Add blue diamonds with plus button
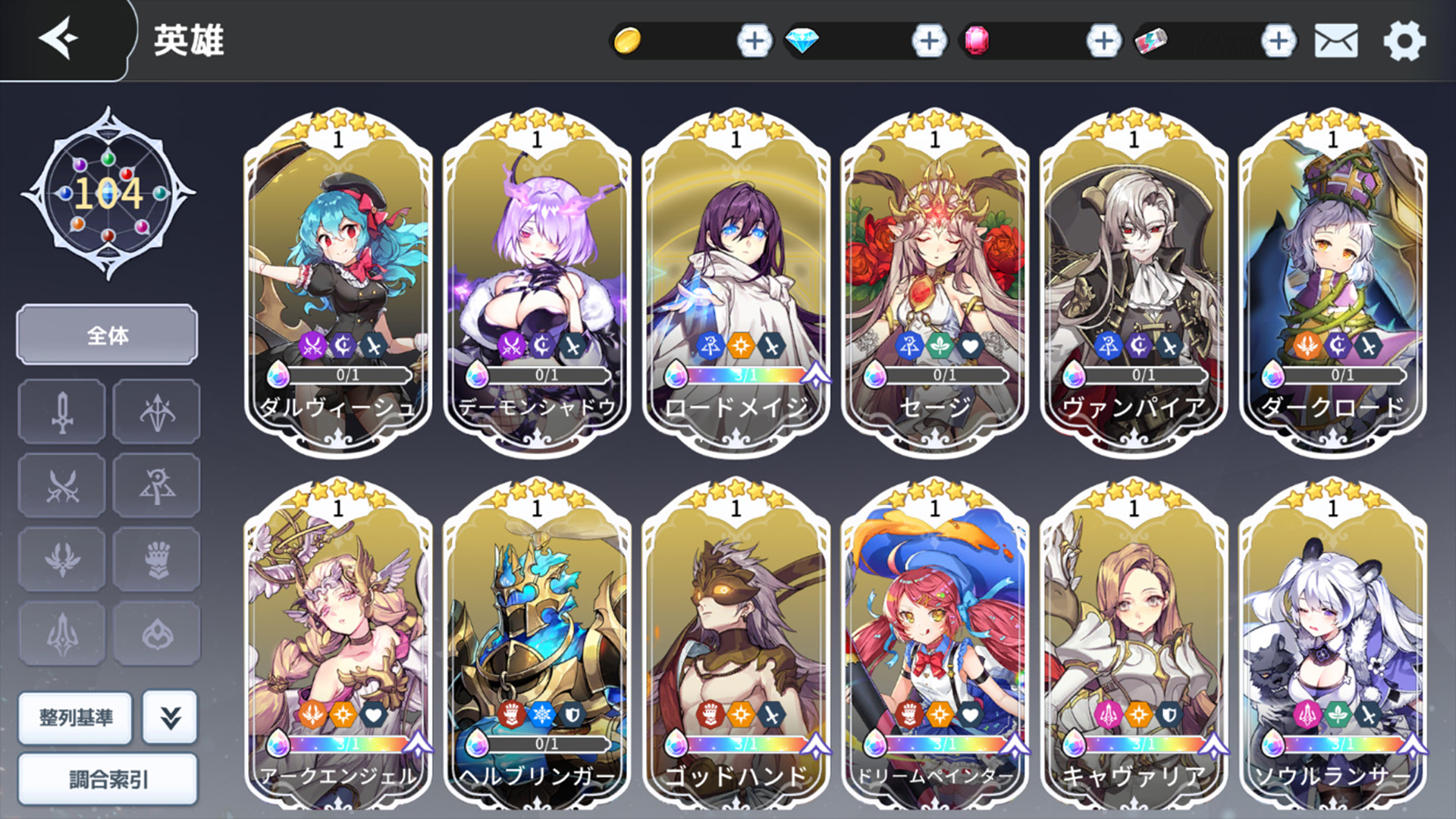Image resolution: width=1456 pixels, height=819 pixels. (929, 40)
